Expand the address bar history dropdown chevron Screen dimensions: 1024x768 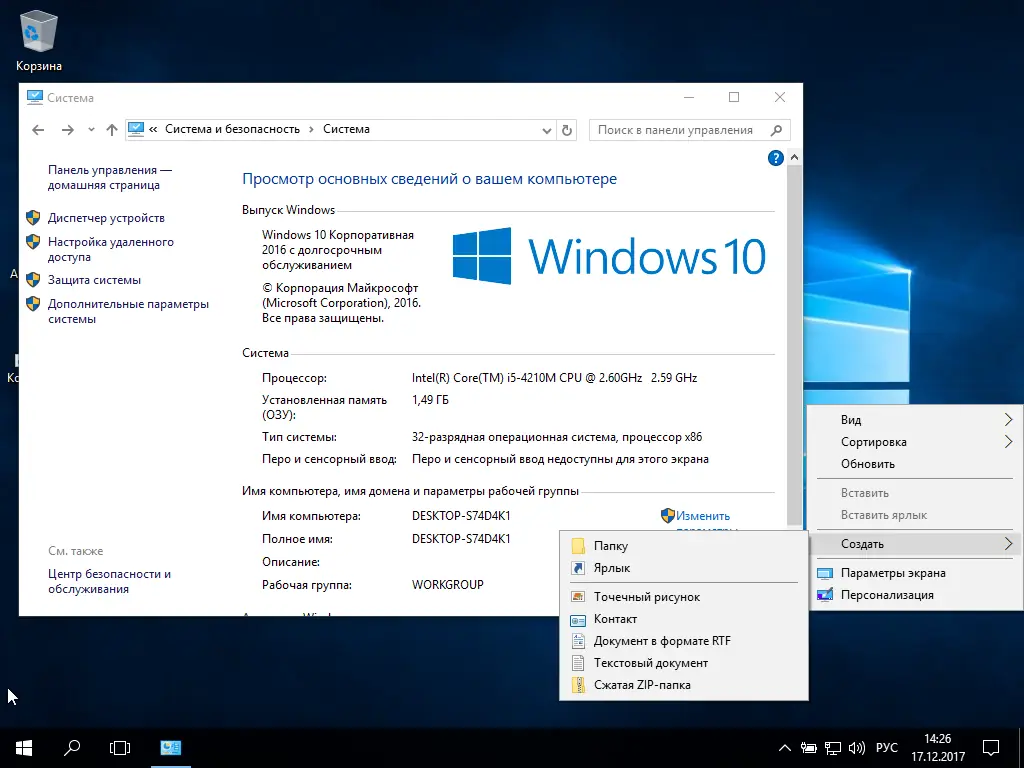point(547,130)
